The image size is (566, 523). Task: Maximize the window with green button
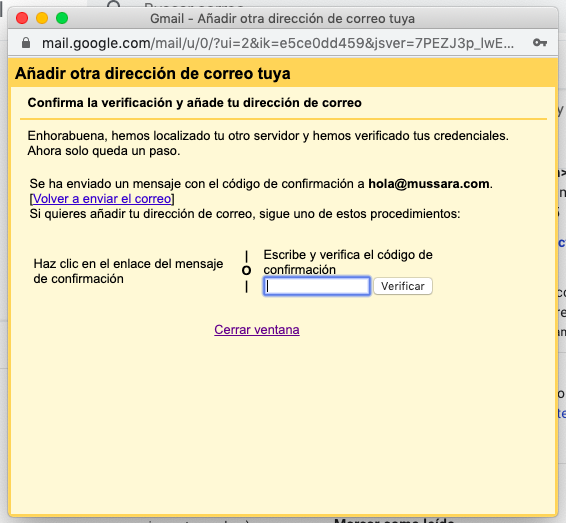(x=62, y=18)
